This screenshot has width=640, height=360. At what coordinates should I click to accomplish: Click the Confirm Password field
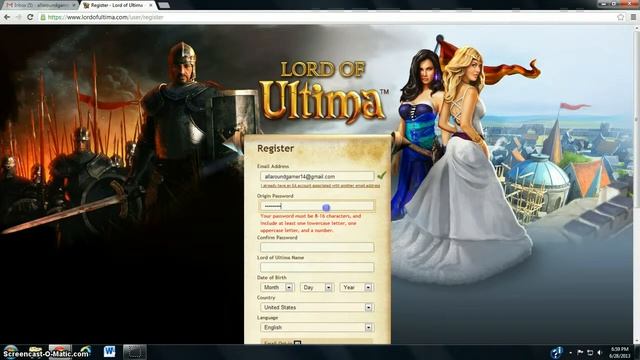click(317, 247)
